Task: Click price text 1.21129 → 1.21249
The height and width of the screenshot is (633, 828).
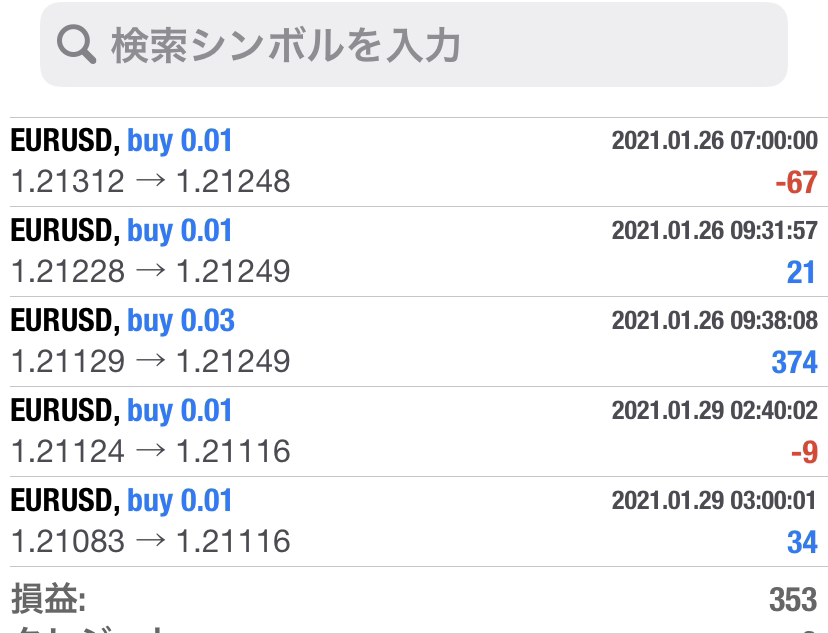Action: tap(150, 362)
